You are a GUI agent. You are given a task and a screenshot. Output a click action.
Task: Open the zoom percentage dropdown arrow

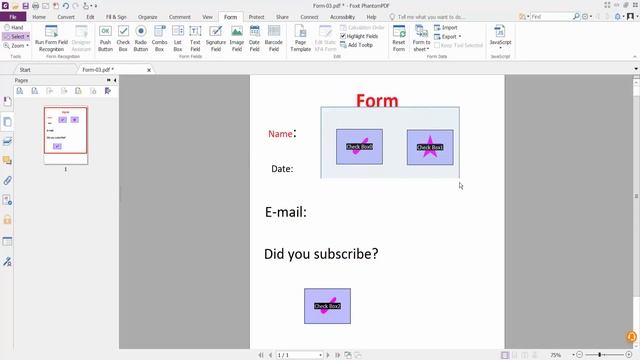point(573,355)
